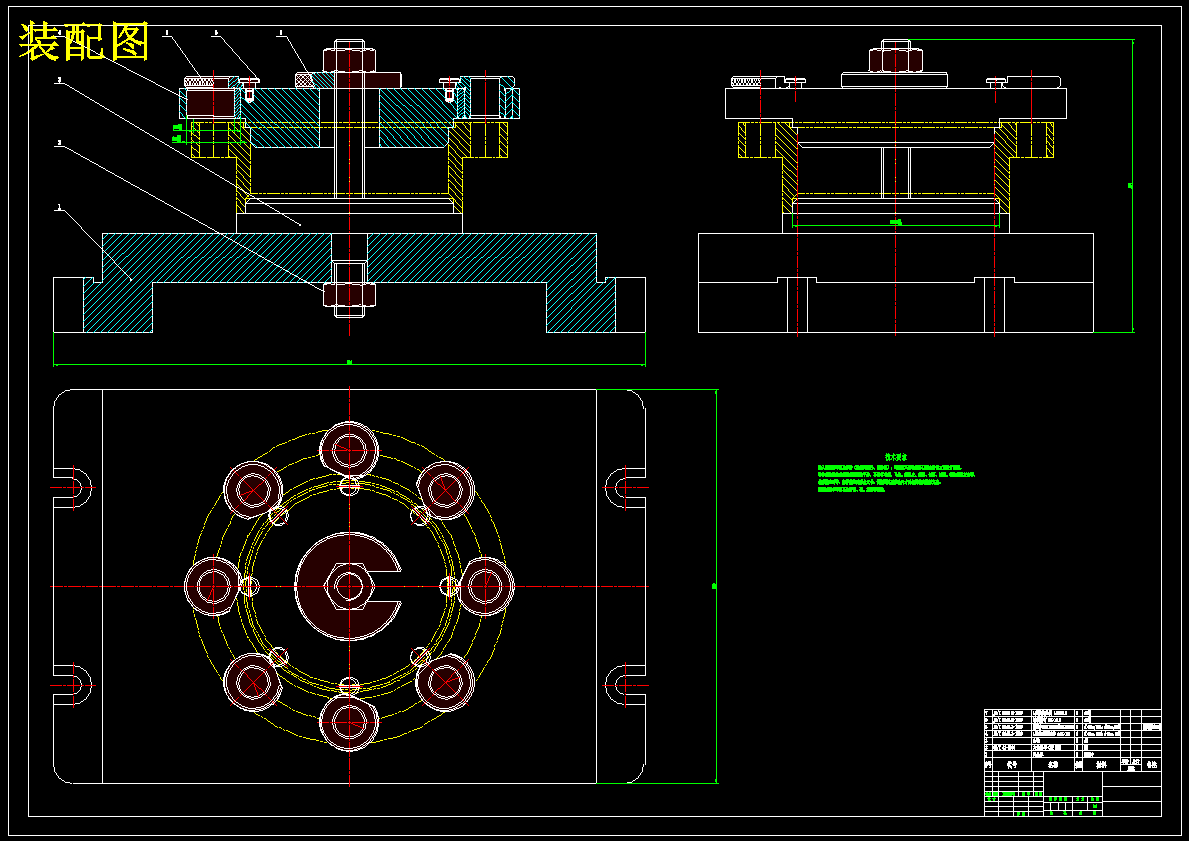Pick the lower-right bolt hole on the flange circle
This screenshot has width=1189, height=841.
(x=445, y=683)
